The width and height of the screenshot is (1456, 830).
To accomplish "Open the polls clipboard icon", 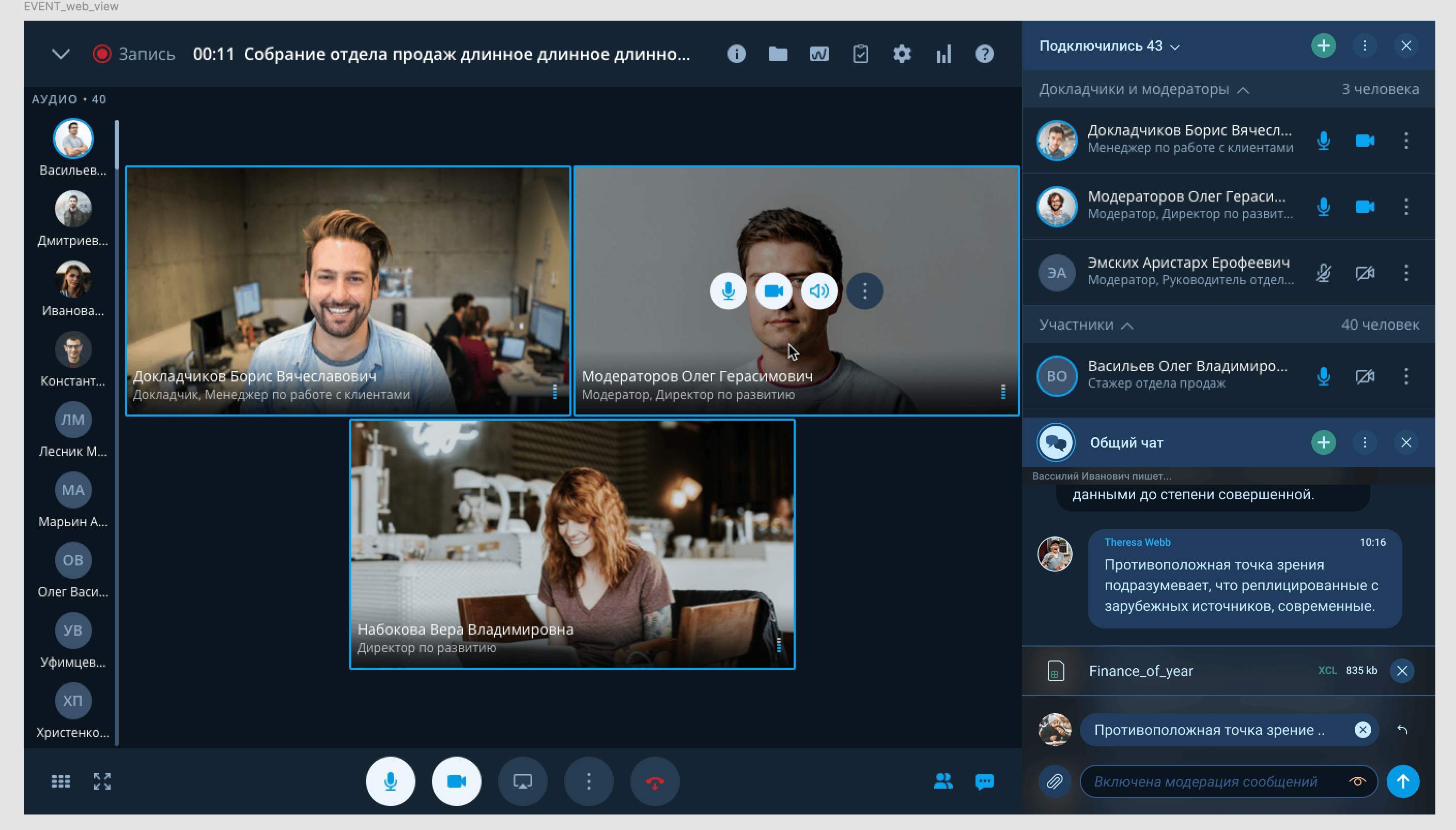I will click(x=860, y=54).
